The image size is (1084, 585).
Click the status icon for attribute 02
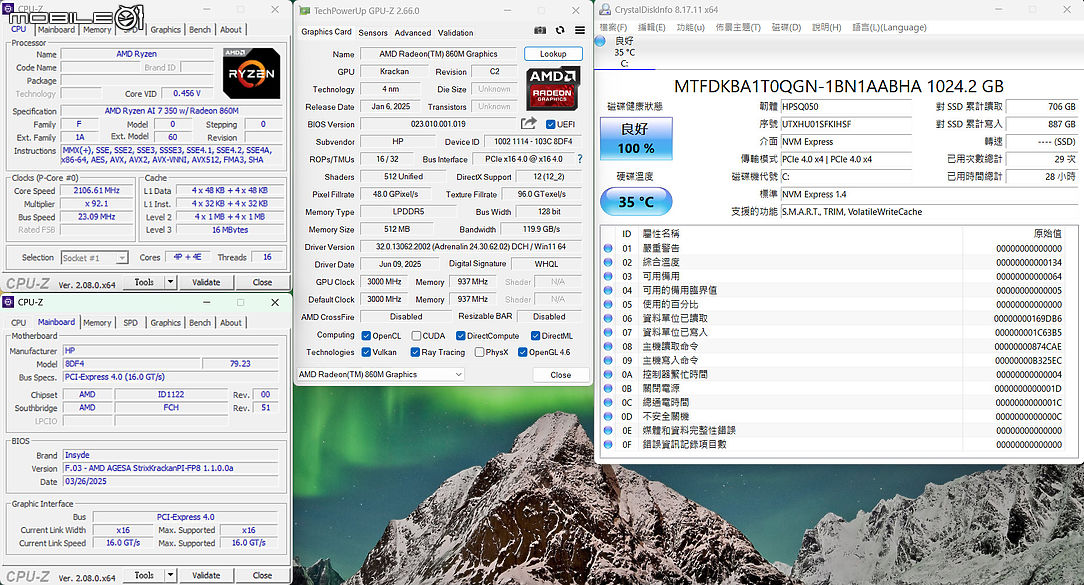point(608,262)
